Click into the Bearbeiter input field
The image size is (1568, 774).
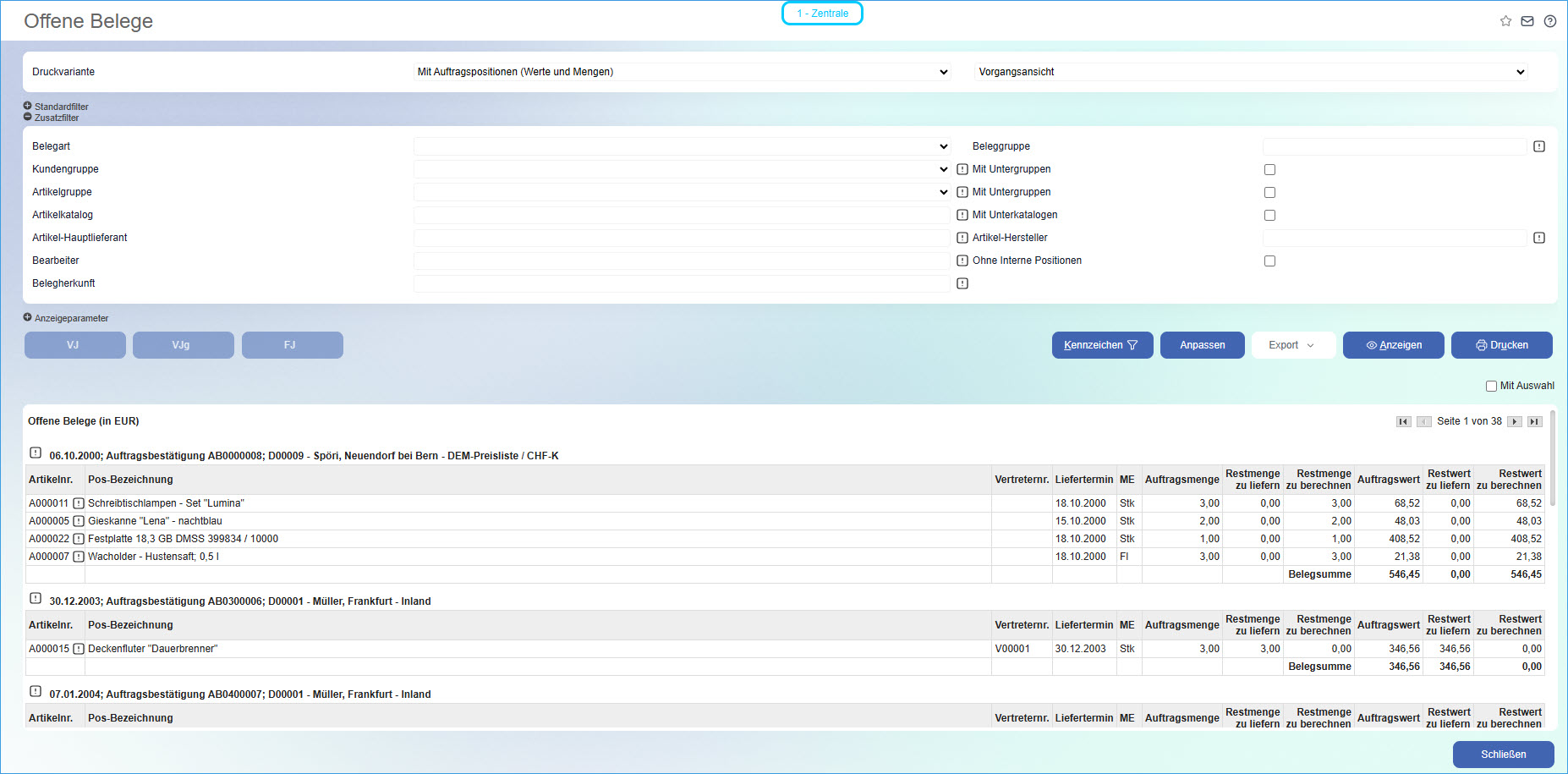(682, 261)
